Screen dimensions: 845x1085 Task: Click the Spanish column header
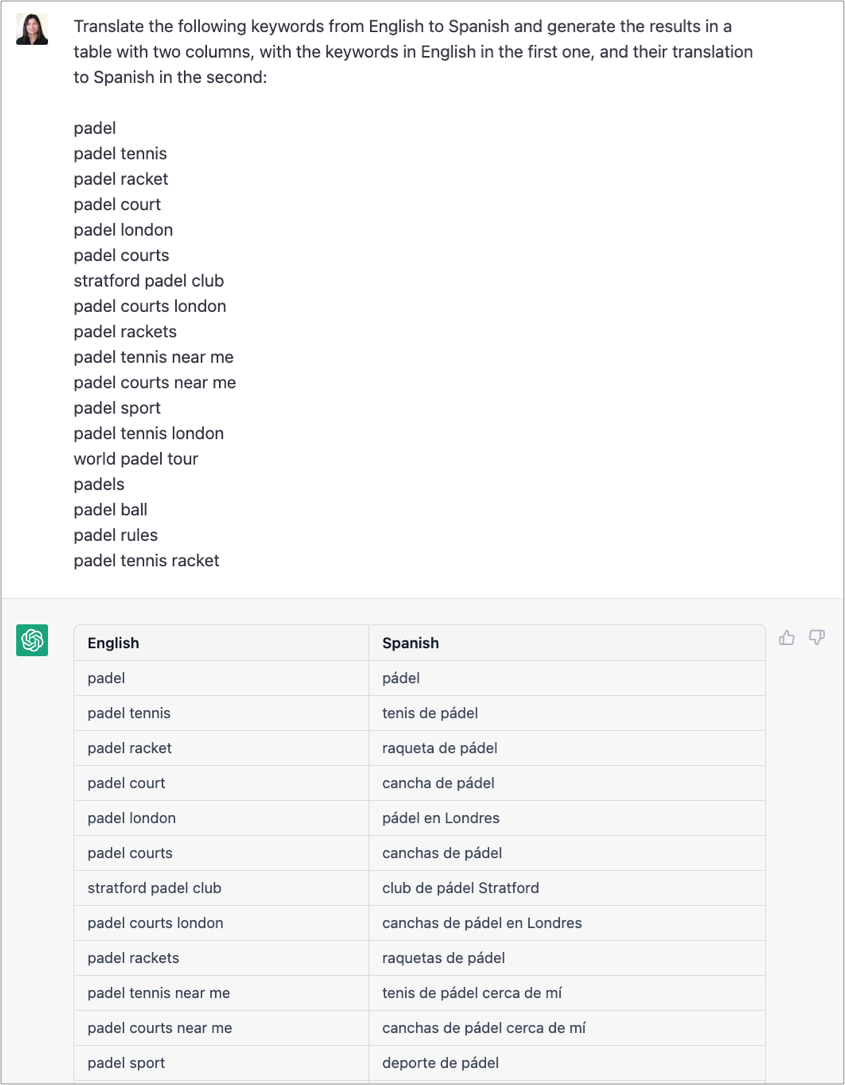point(410,643)
